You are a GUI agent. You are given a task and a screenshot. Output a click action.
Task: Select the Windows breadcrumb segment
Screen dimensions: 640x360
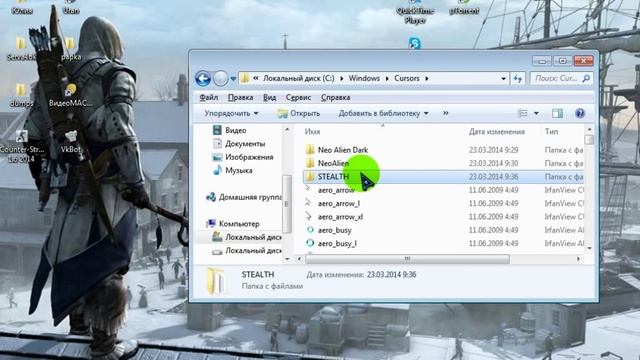click(364, 78)
